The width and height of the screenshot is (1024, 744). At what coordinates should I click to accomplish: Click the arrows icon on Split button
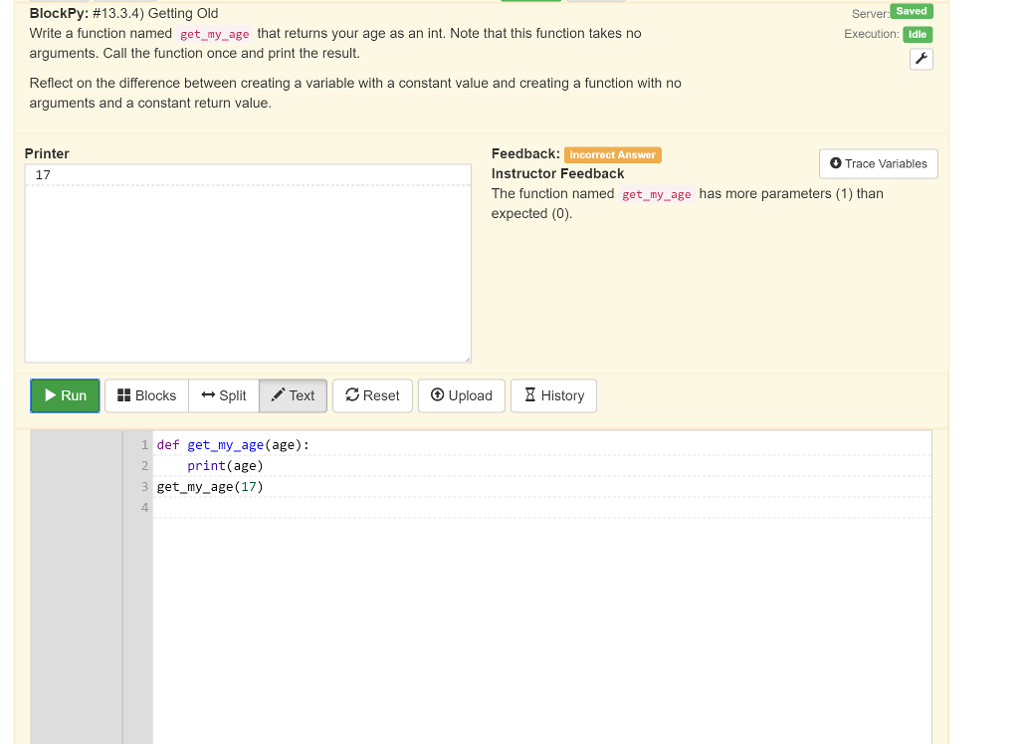pos(206,395)
